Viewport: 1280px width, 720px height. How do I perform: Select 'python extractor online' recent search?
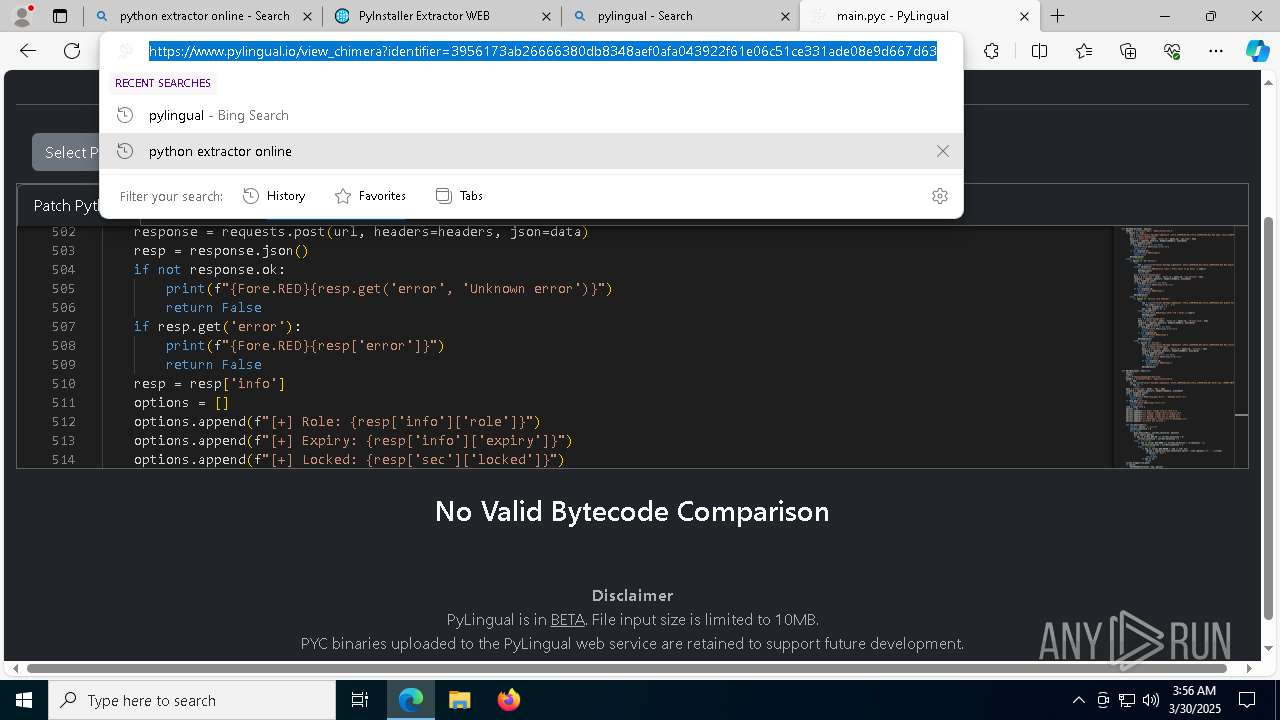pyautogui.click(x=531, y=151)
